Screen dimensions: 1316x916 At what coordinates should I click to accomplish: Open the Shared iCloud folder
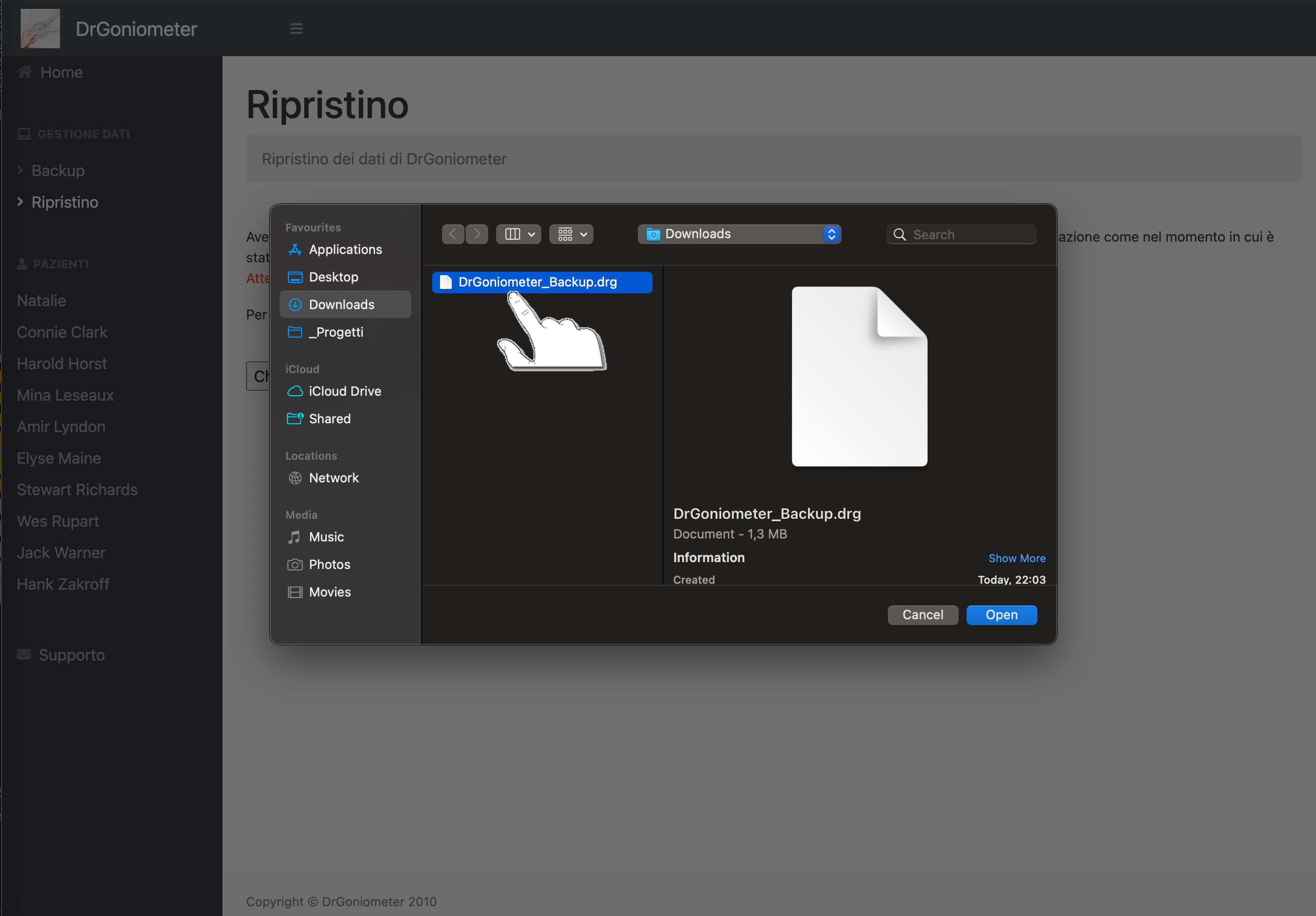345,418
